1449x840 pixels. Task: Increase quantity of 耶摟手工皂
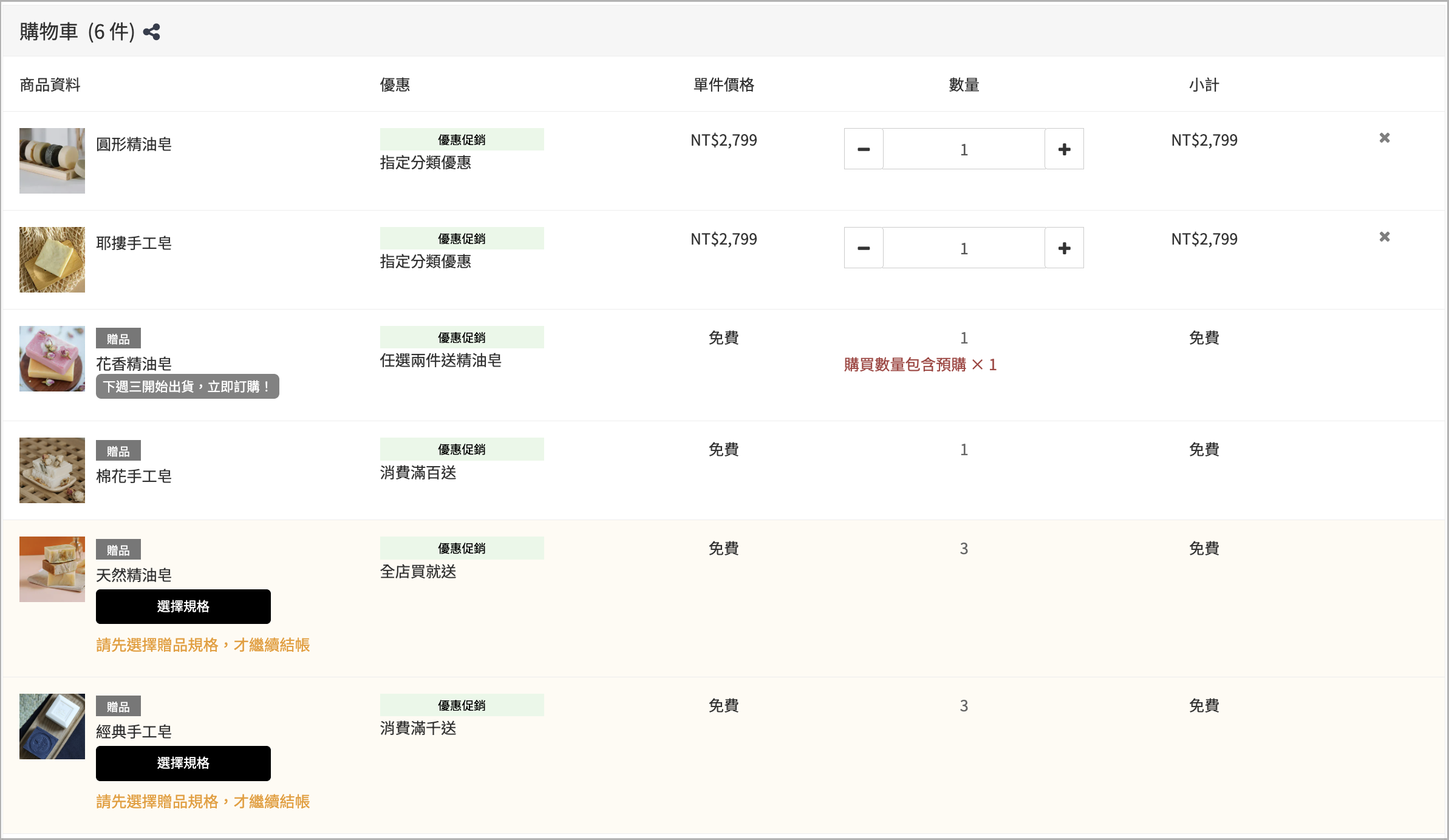1064,248
